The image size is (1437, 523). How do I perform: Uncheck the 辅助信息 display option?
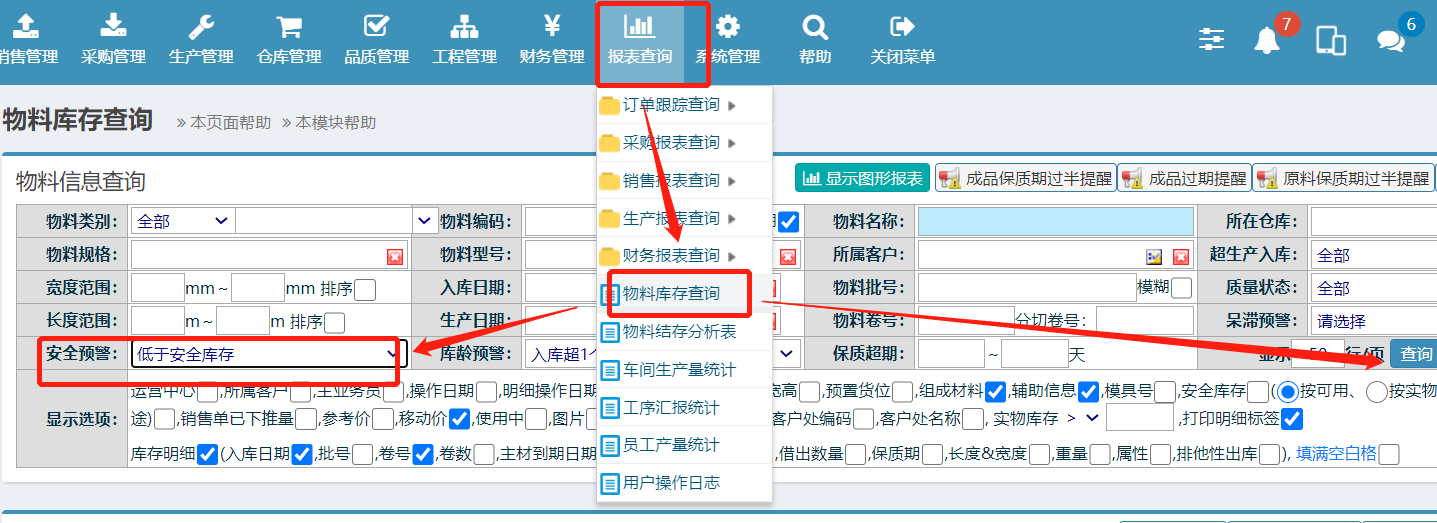pyautogui.click(x=1089, y=391)
